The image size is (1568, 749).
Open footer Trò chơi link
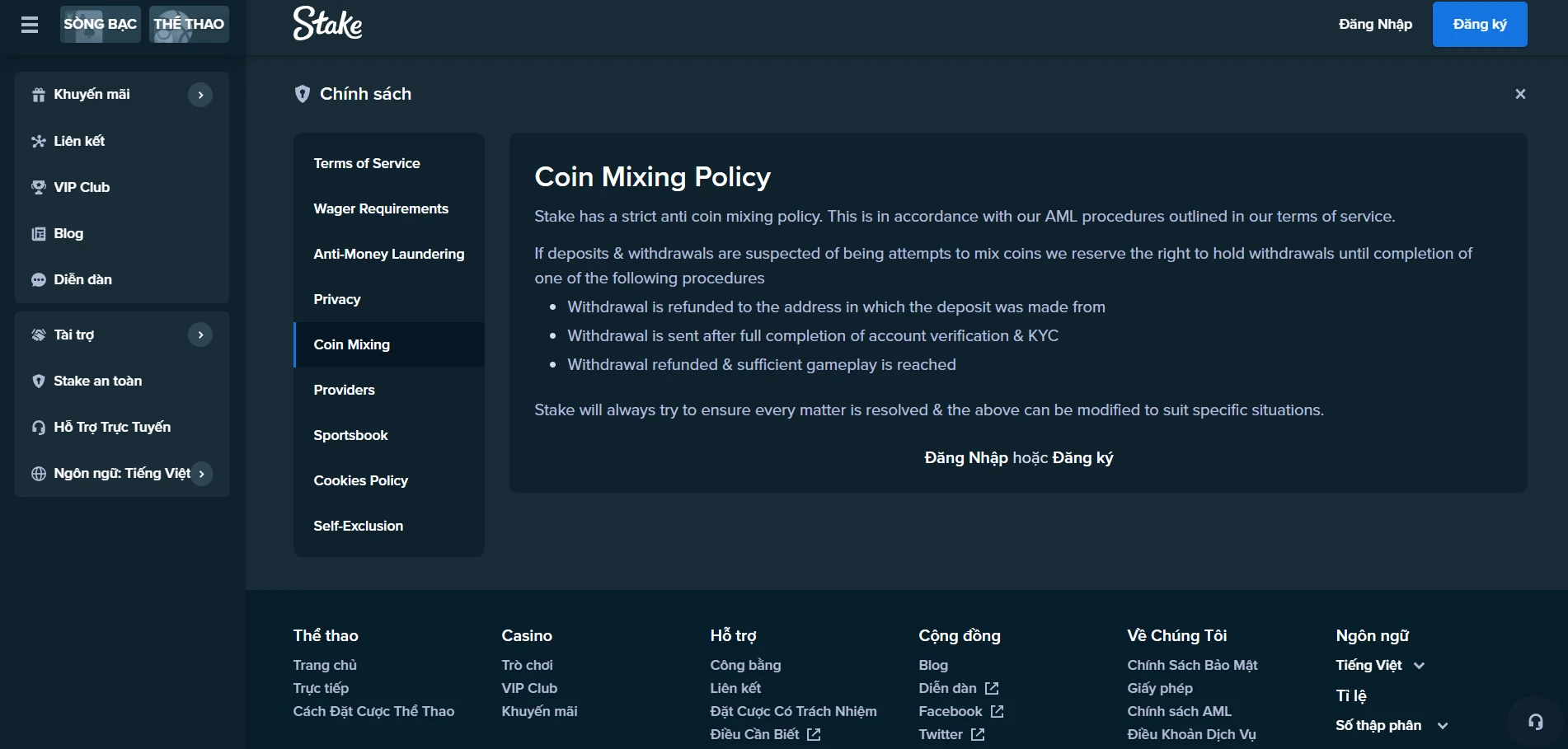pyautogui.click(x=527, y=665)
